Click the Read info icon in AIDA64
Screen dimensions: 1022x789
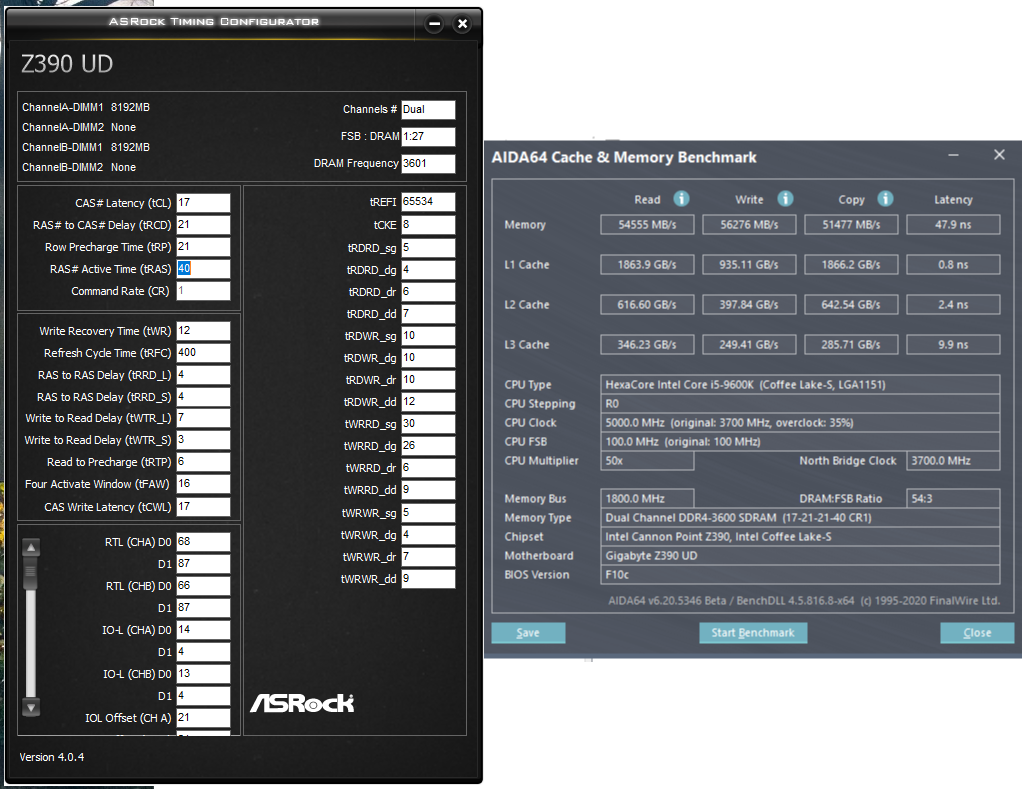[x=681, y=199]
